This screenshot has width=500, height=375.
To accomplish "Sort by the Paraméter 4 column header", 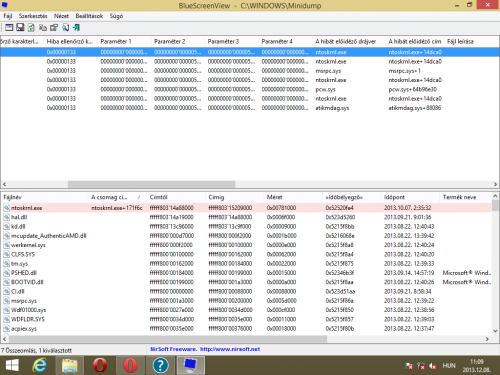I will pos(285,41).
